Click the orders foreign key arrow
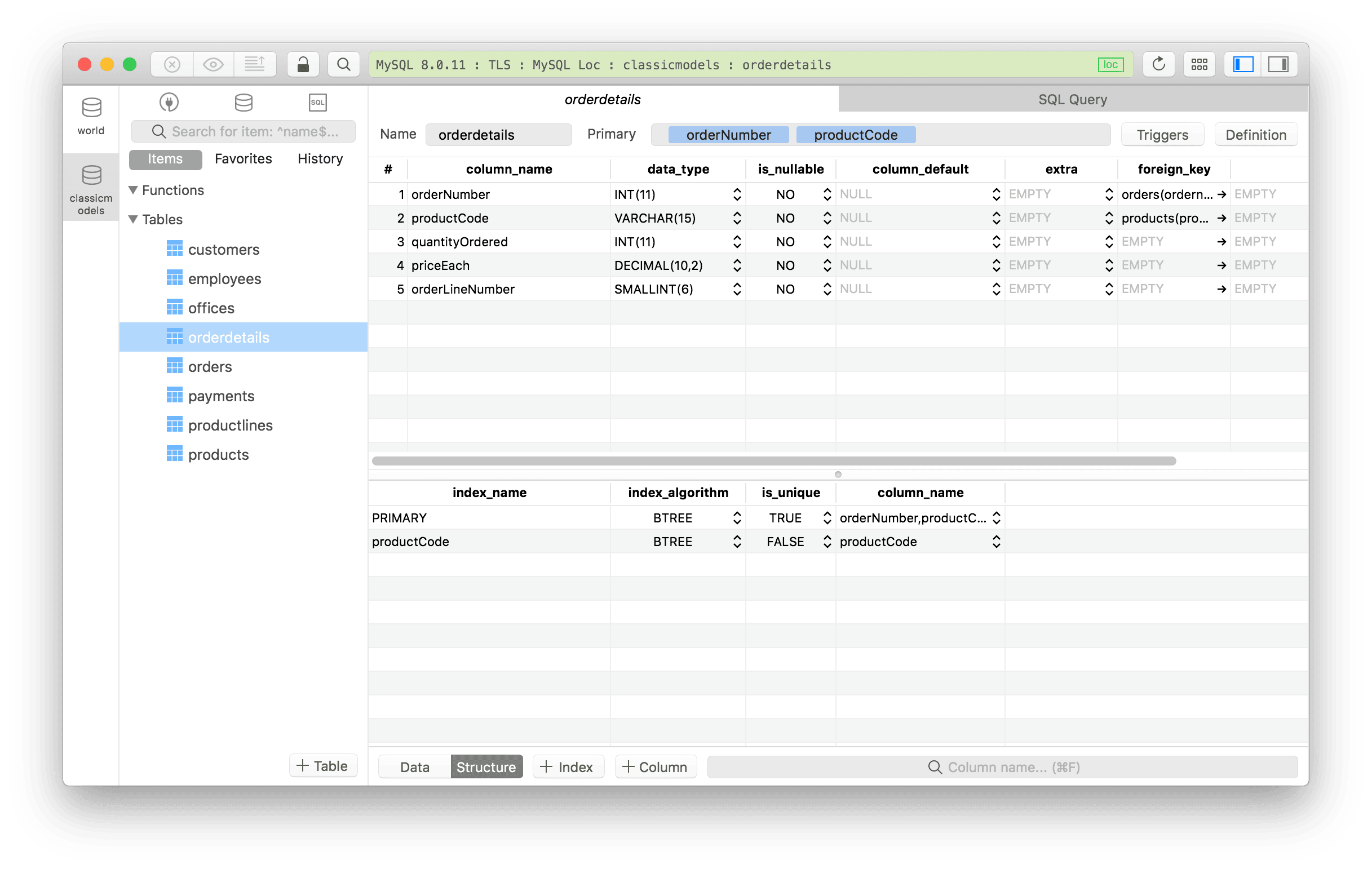1372x869 pixels. tap(1221, 195)
